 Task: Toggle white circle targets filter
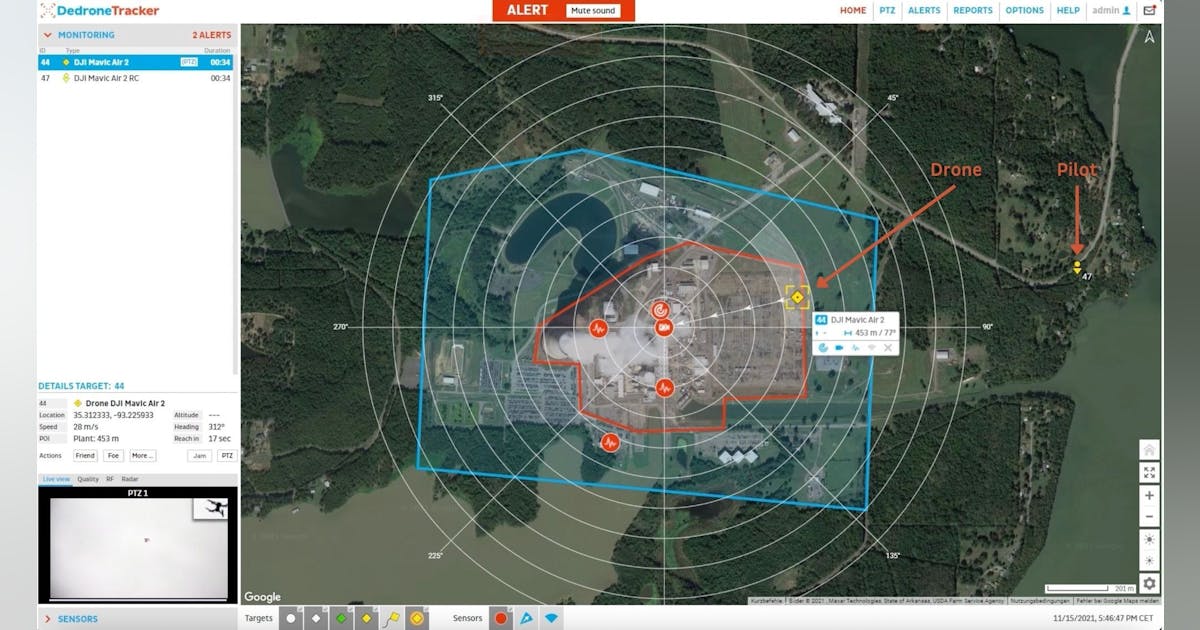291,618
